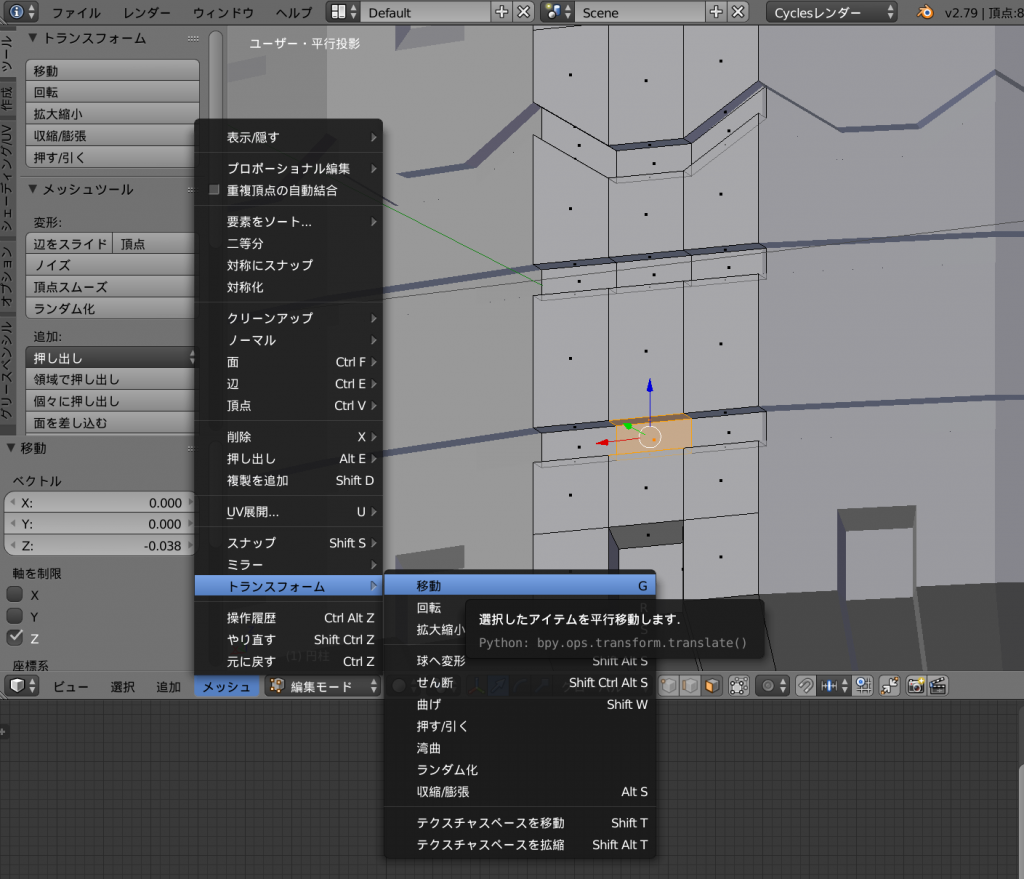Open the Cyclesレンダー engine dropdown
1024x879 pixels.
click(x=832, y=12)
